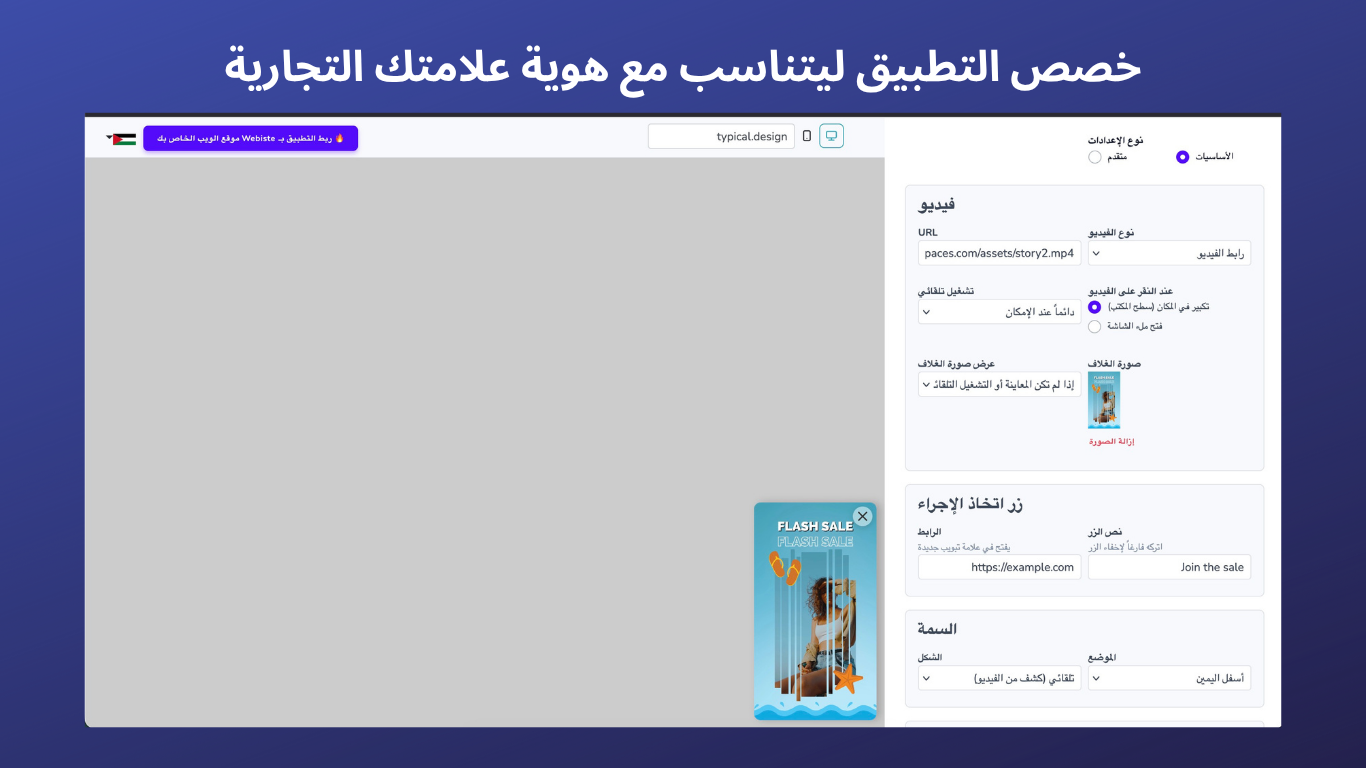Click the purple Webiste connection button

[250, 138]
